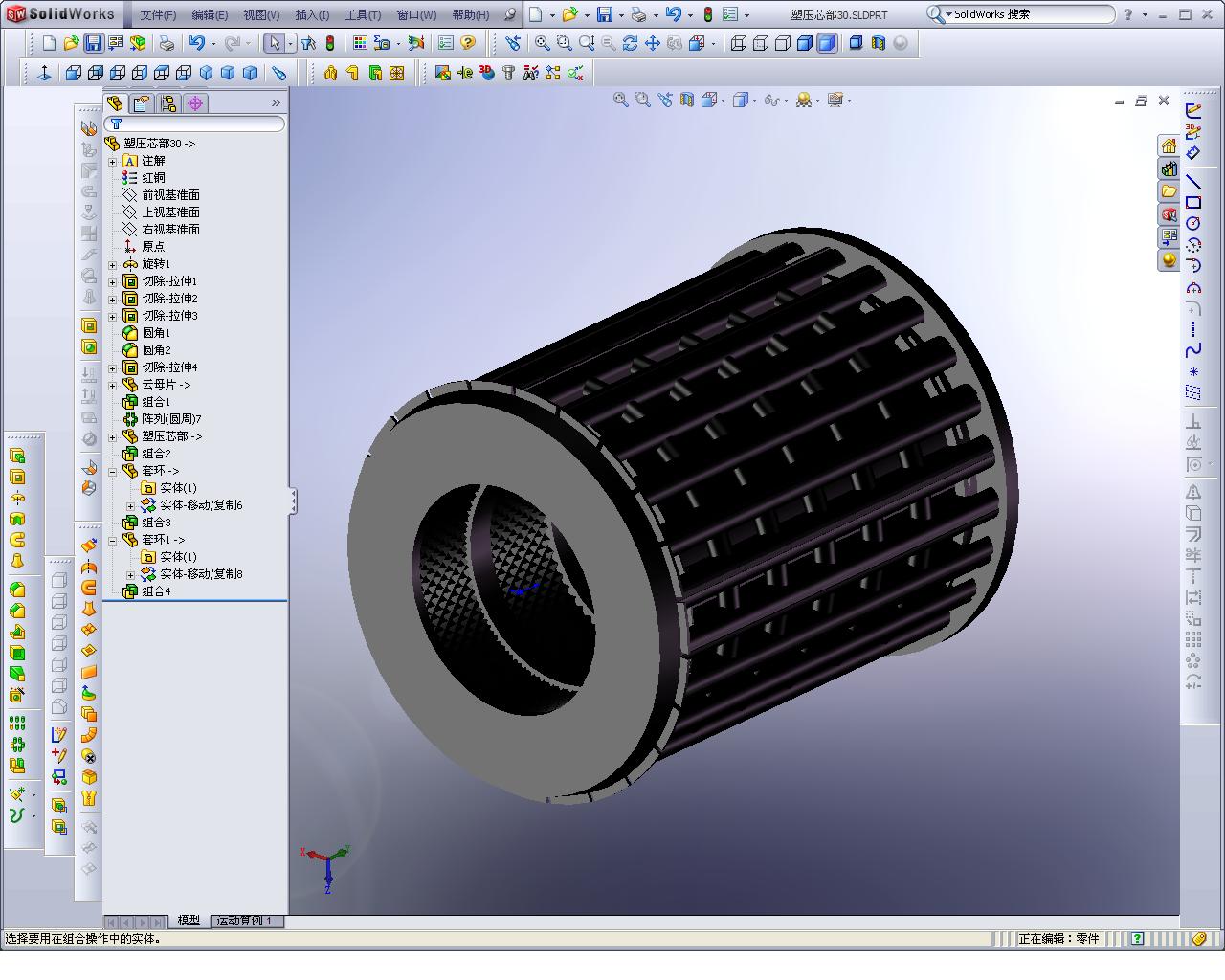Click the Normal To view icon
Viewport: 1225px width, 980px height.
[44, 73]
